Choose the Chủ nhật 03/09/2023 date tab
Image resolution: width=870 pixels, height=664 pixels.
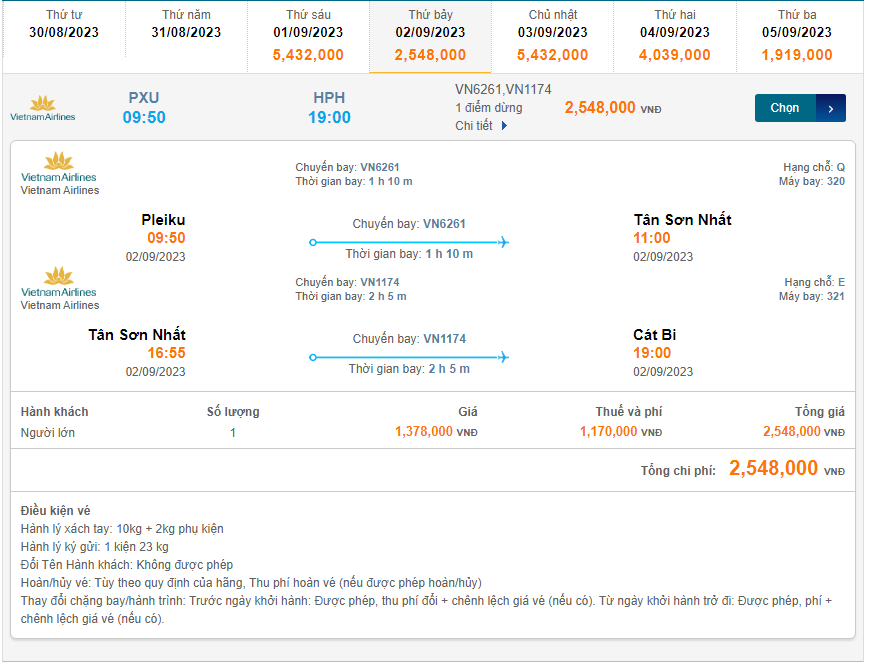pos(553,36)
